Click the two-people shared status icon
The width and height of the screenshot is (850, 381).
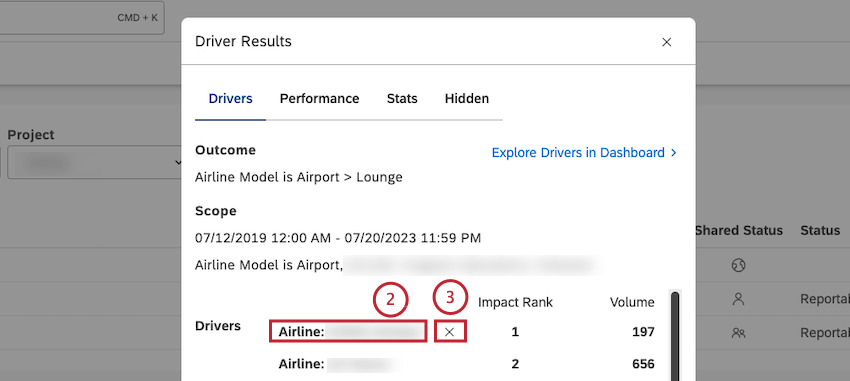pyautogui.click(x=738, y=333)
